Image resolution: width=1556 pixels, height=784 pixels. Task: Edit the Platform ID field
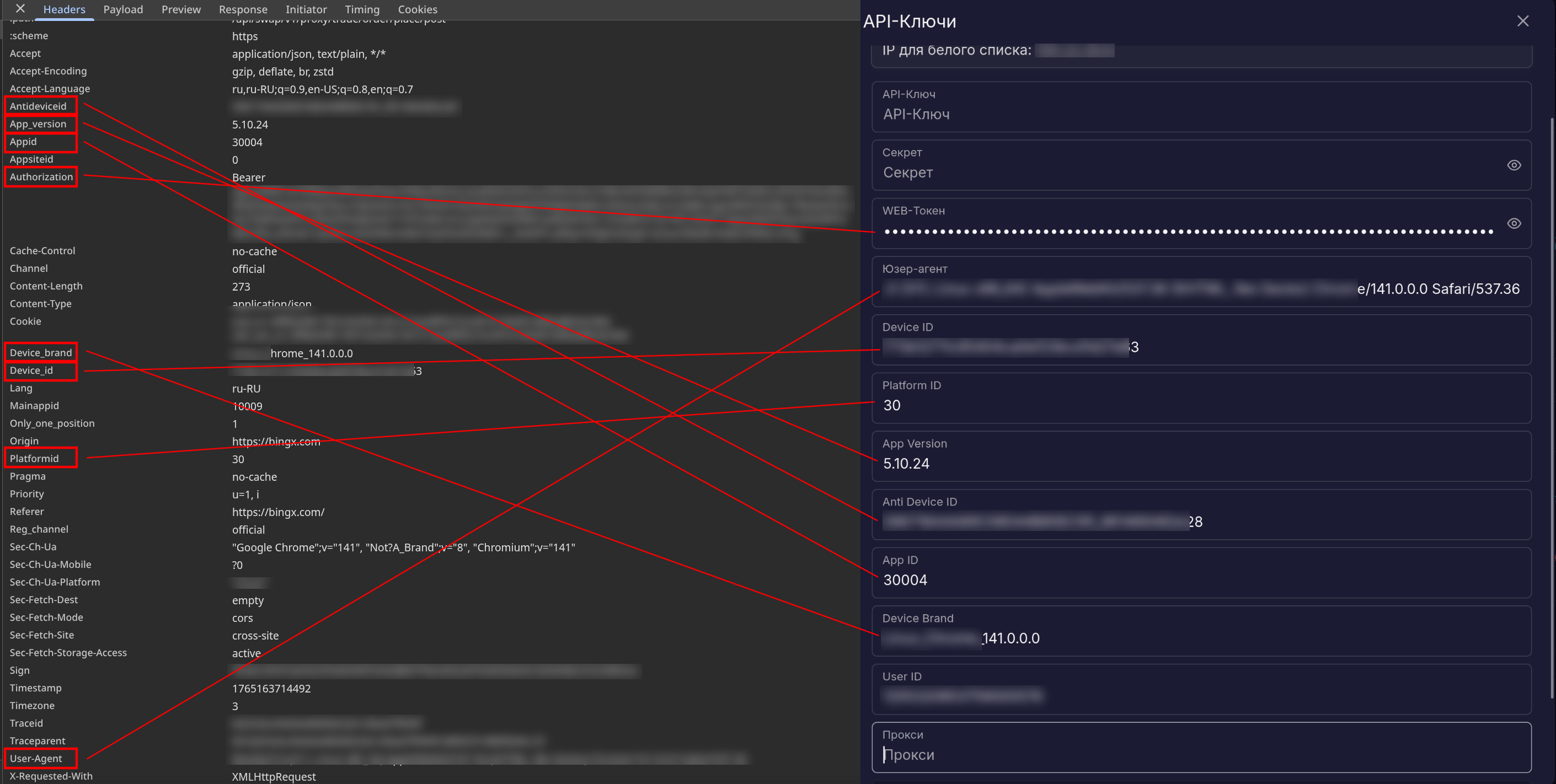1201,398
